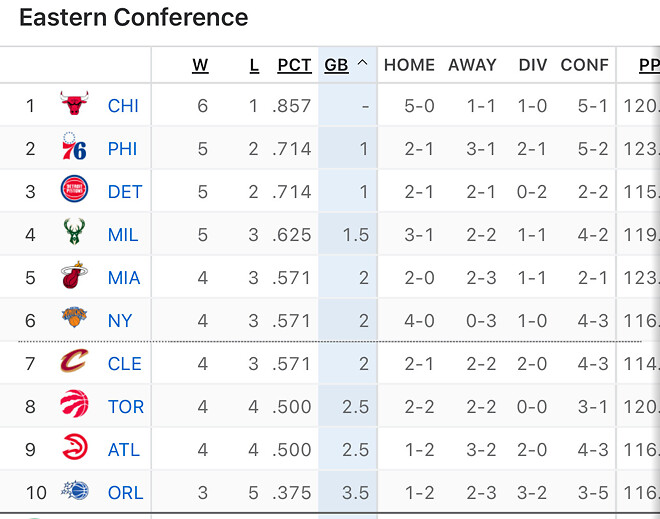Sort standings by L column header
660x519 pixels.
click(x=254, y=65)
